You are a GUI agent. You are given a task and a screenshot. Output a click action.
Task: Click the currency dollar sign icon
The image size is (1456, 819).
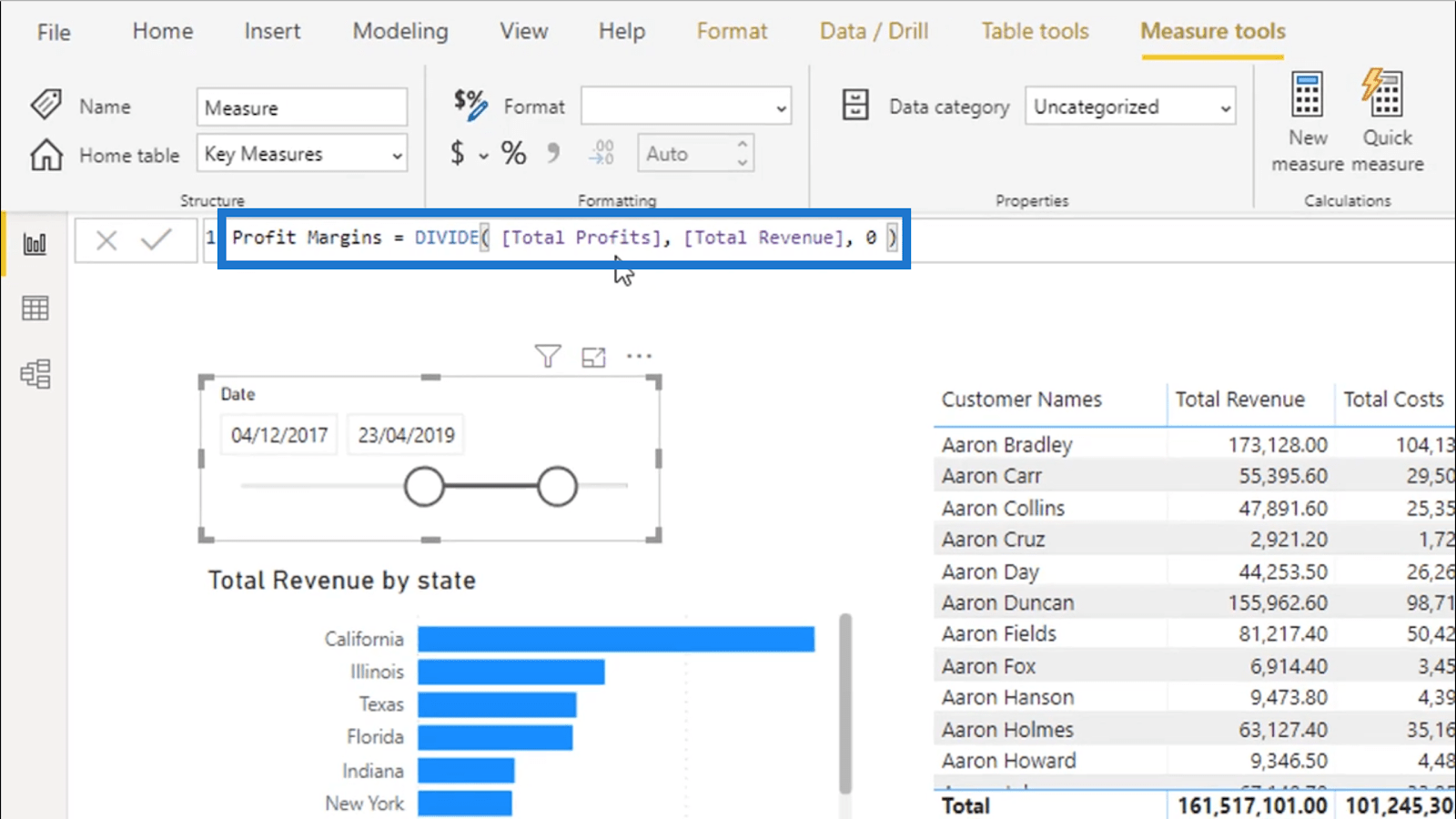pos(457,153)
